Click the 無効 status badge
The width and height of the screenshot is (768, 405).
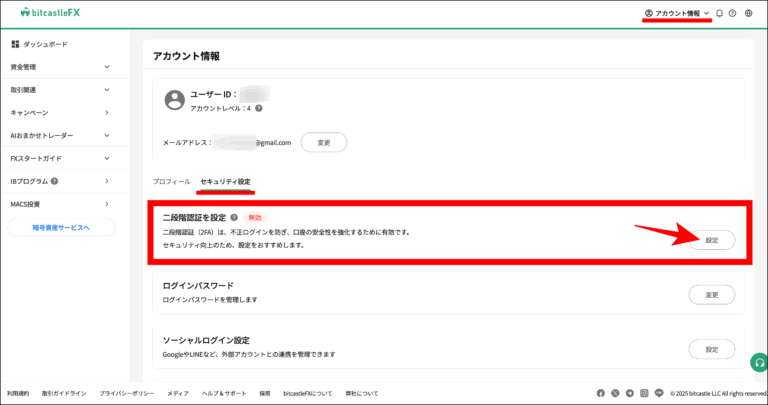point(255,218)
